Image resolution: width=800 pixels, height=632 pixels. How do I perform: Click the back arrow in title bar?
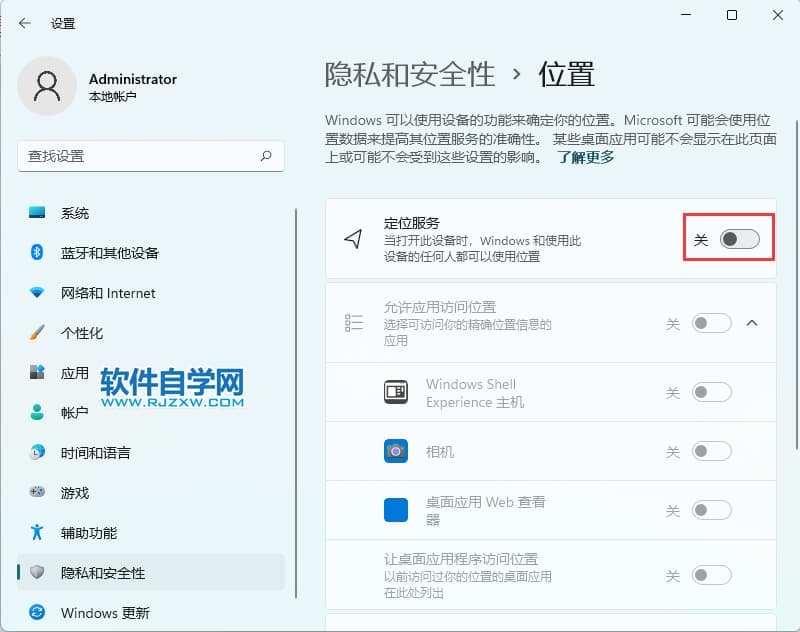tap(25, 22)
